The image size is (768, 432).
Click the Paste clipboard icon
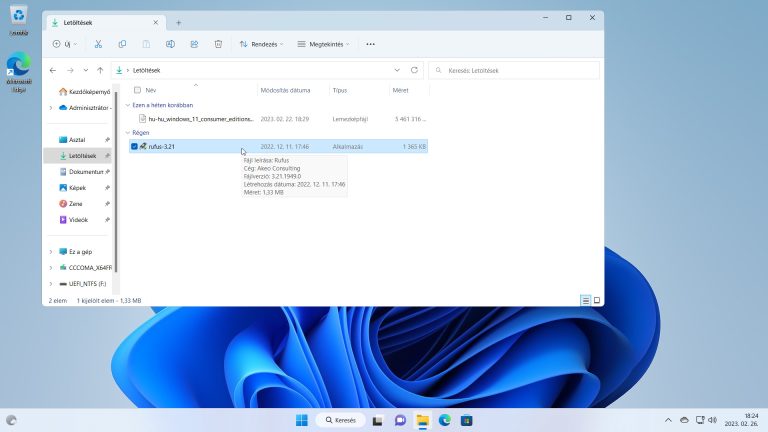tap(146, 44)
